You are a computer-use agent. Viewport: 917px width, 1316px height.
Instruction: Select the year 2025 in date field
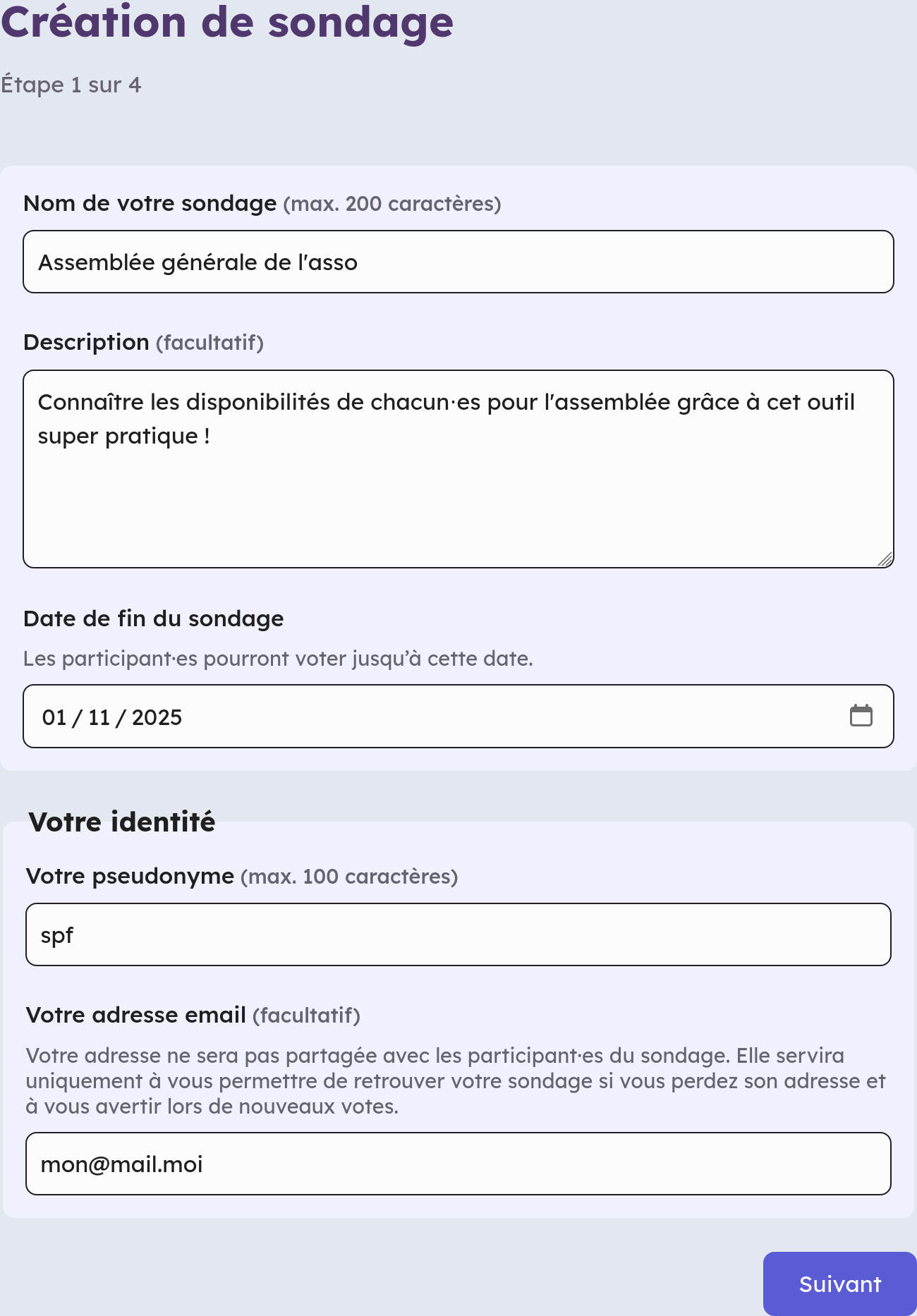(157, 717)
